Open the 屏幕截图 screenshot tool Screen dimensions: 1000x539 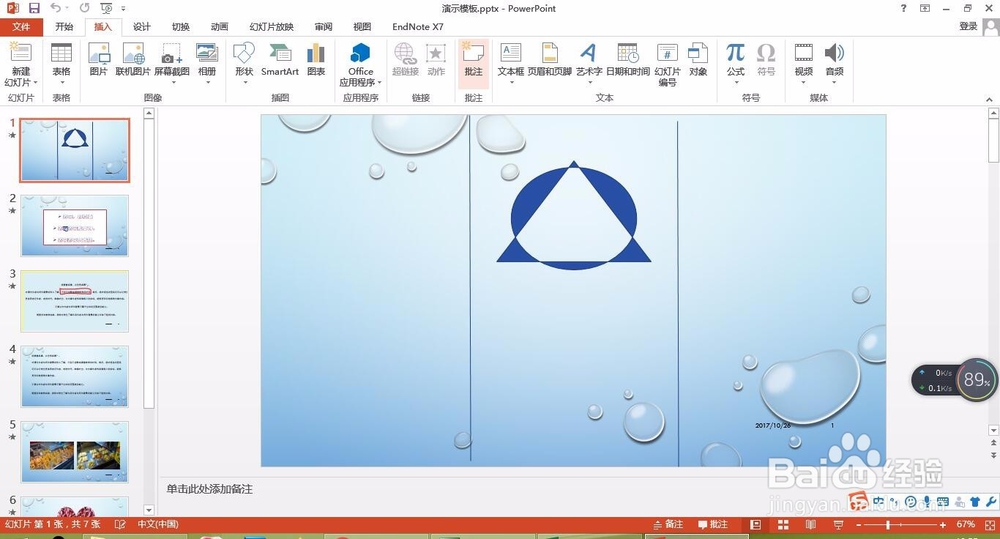[172, 53]
